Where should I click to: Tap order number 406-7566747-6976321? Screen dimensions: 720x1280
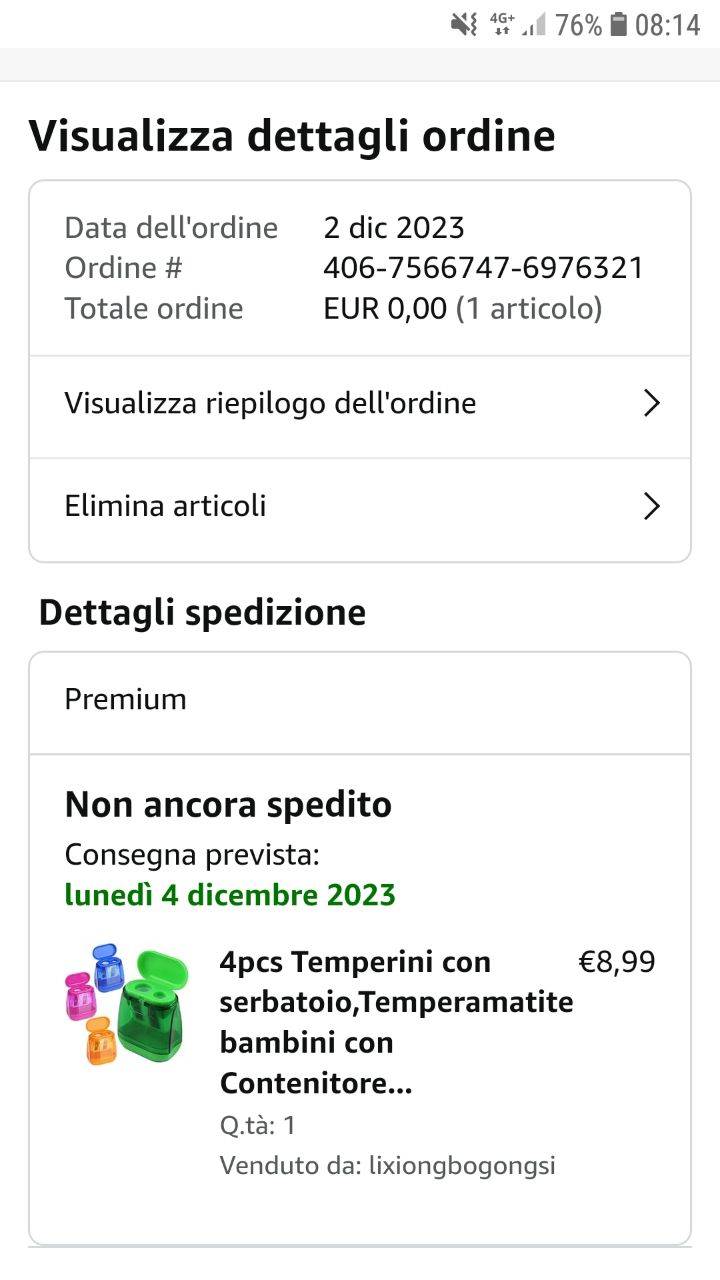click(x=483, y=268)
